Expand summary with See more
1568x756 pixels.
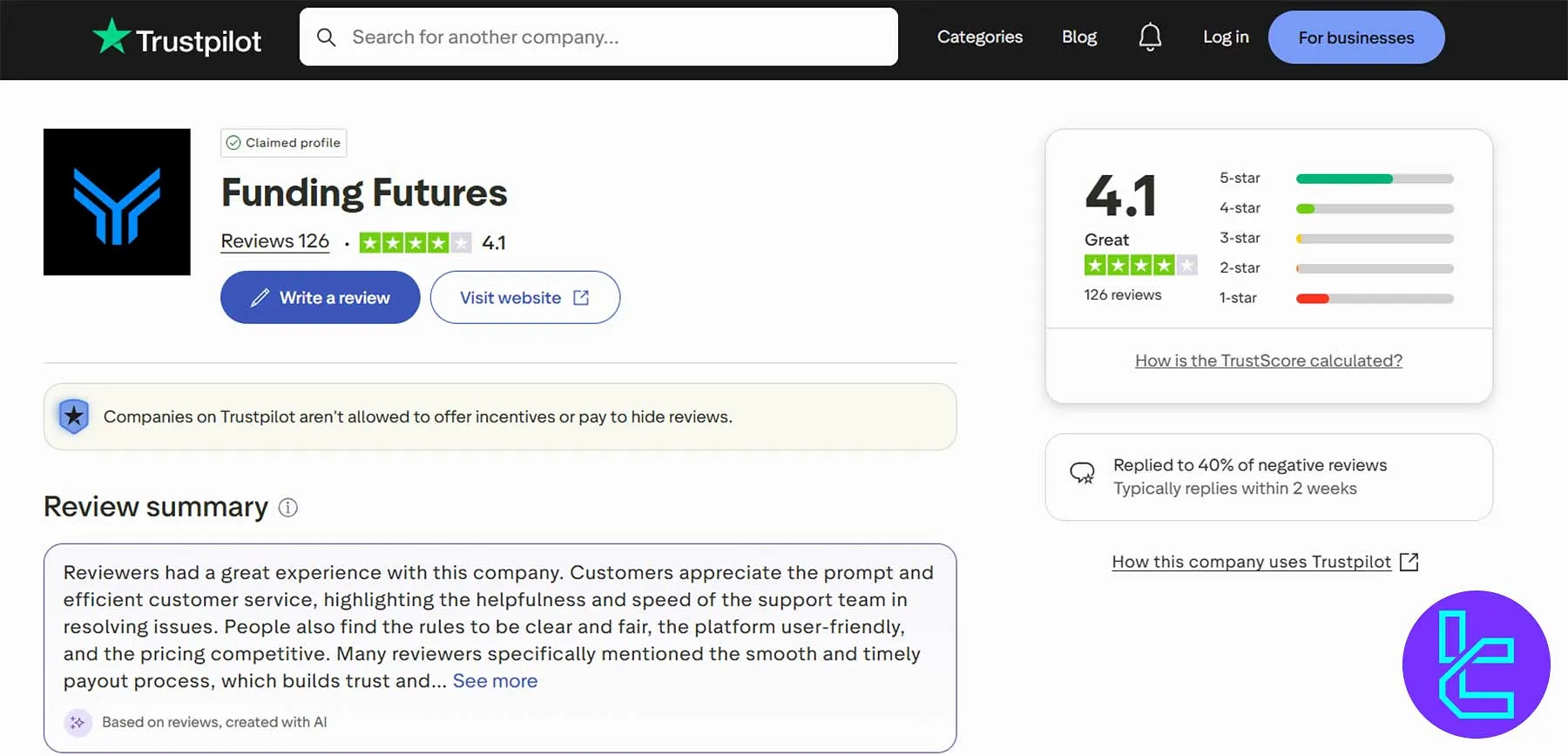(495, 681)
